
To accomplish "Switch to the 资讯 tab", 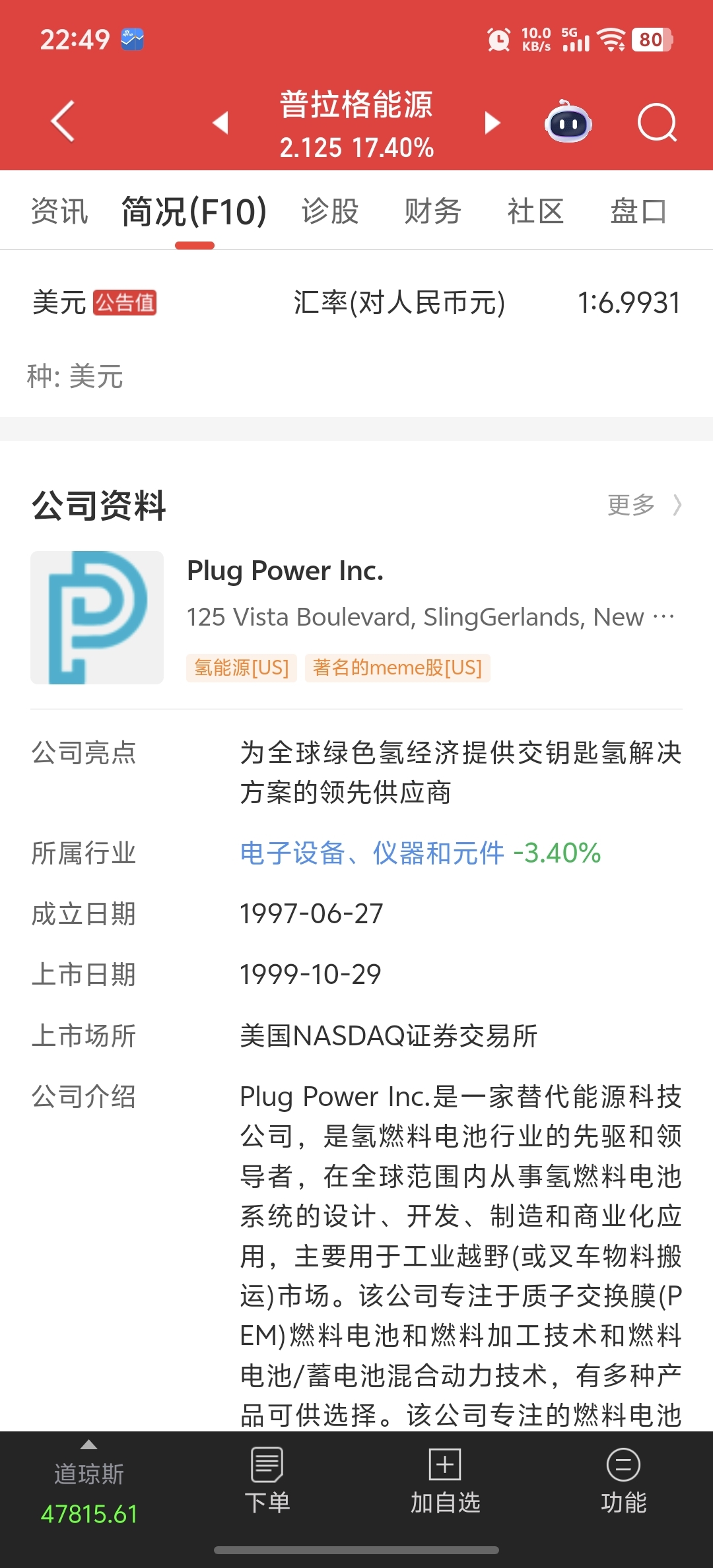I will 59,212.
